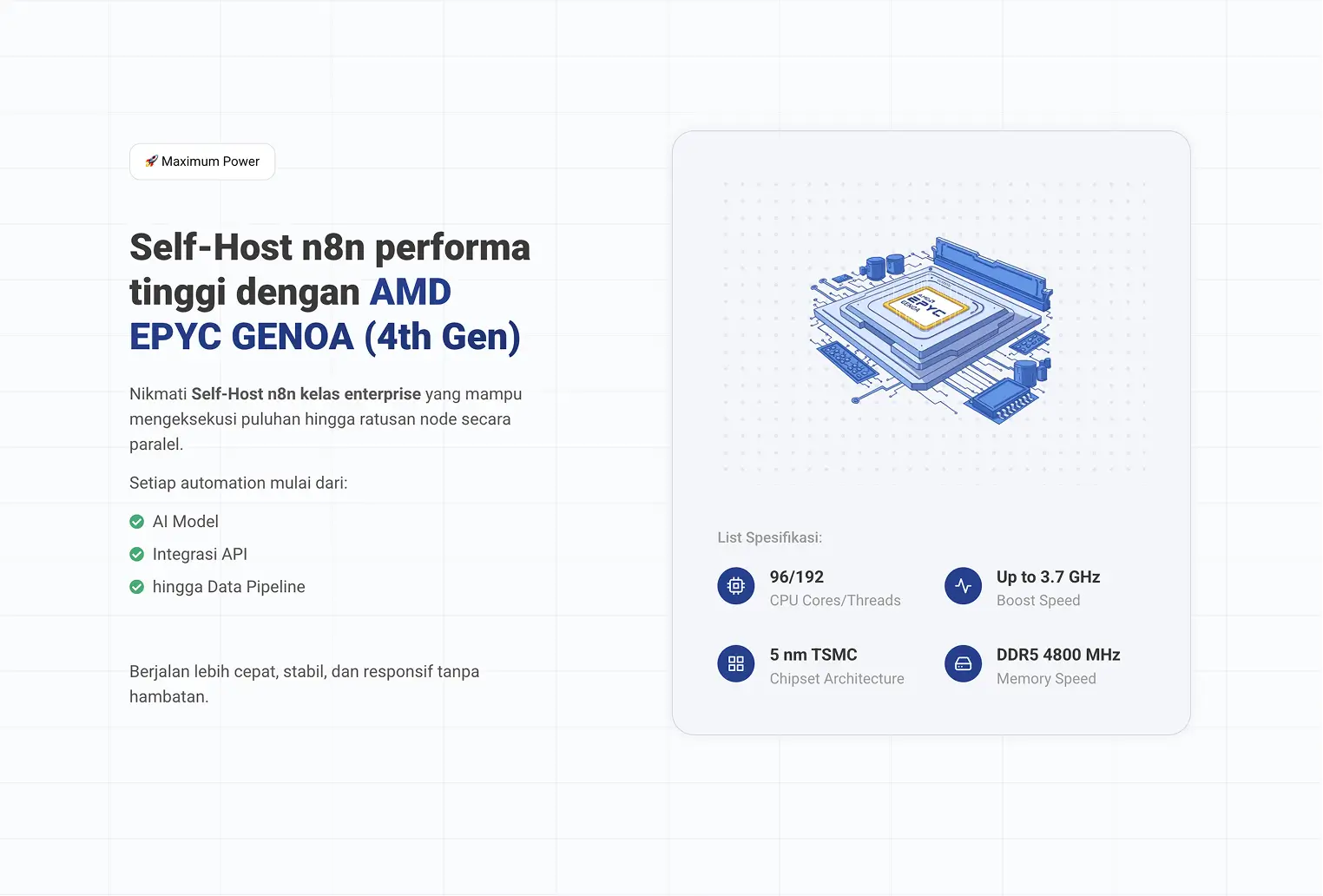The height and width of the screenshot is (896, 1323).
Task: Click the pulse icon beside Up to 3.7 GHz
Action: [963, 586]
